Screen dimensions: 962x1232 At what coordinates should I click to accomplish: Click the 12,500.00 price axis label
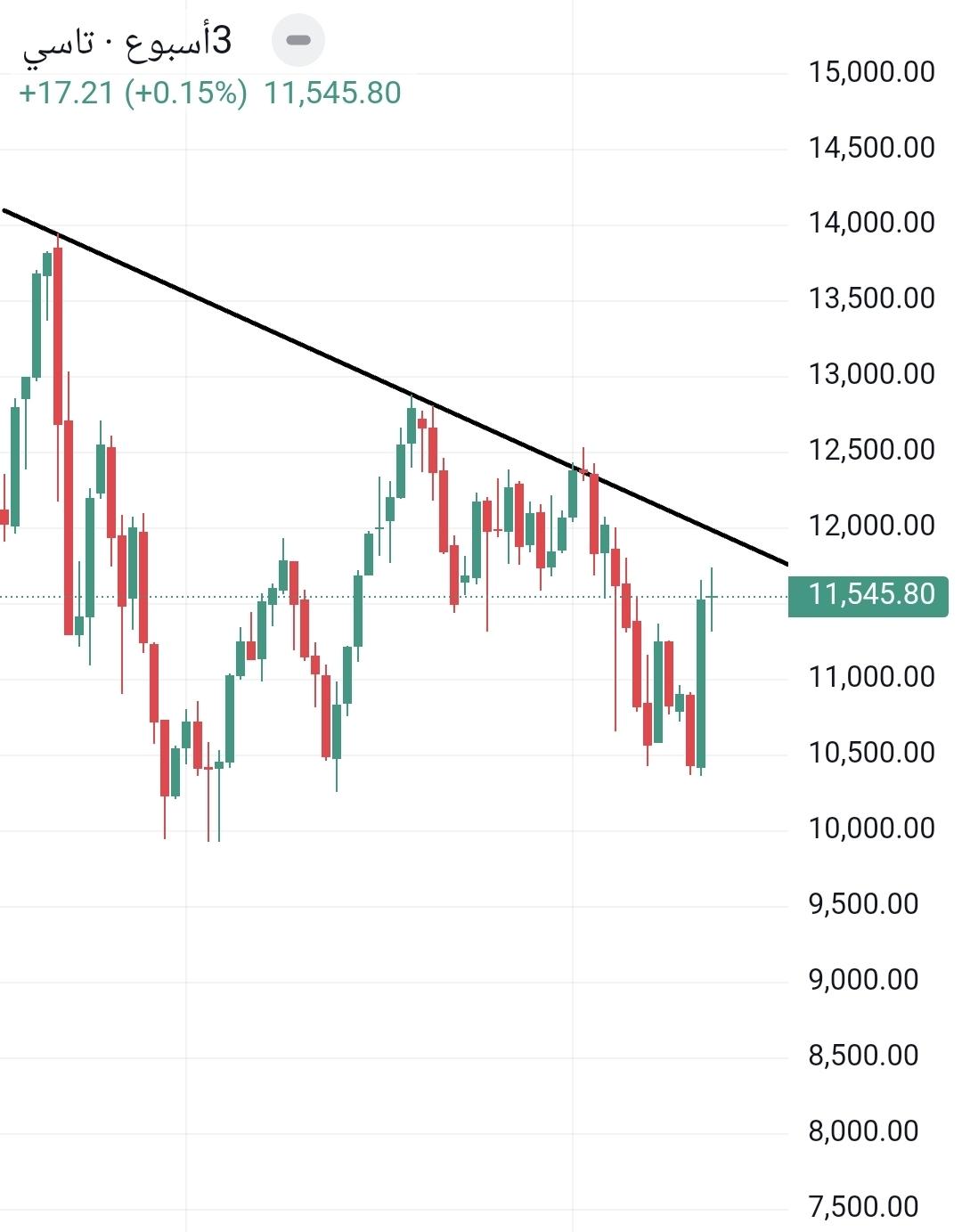click(x=871, y=450)
